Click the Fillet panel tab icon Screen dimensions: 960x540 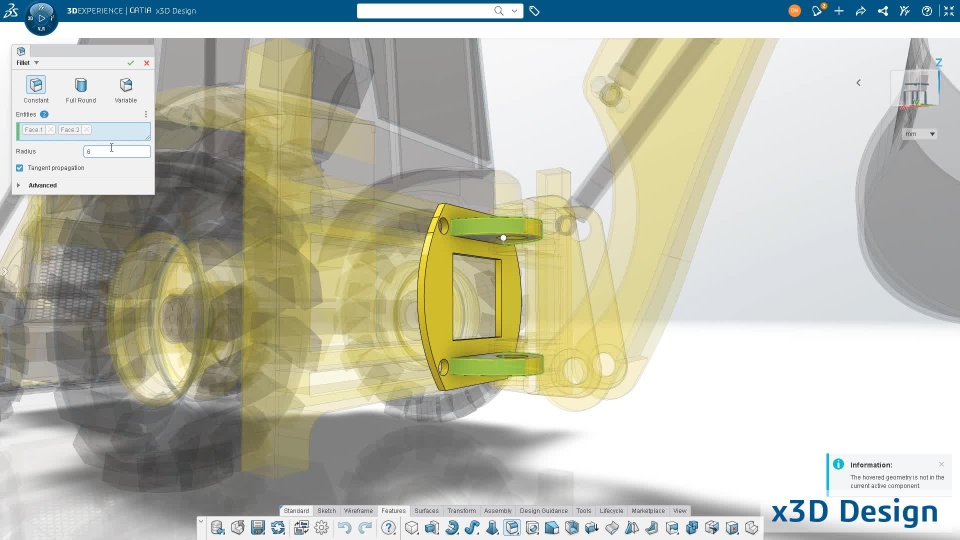(21, 51)
